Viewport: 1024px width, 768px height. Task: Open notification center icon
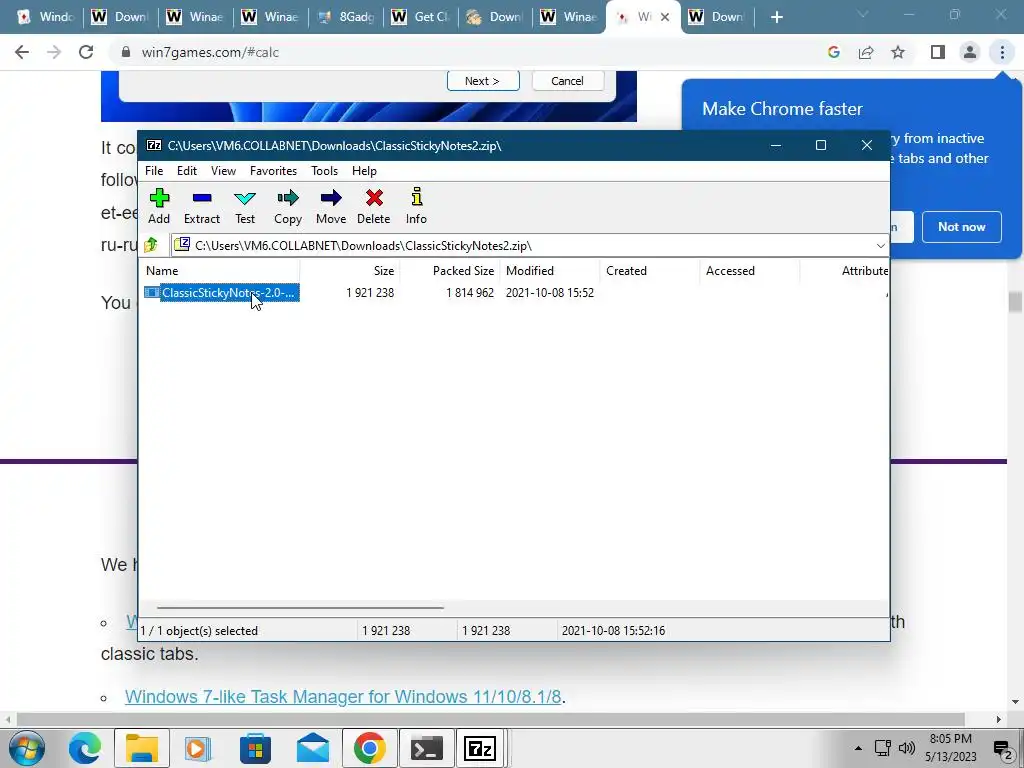click(x=1003, y=748)
